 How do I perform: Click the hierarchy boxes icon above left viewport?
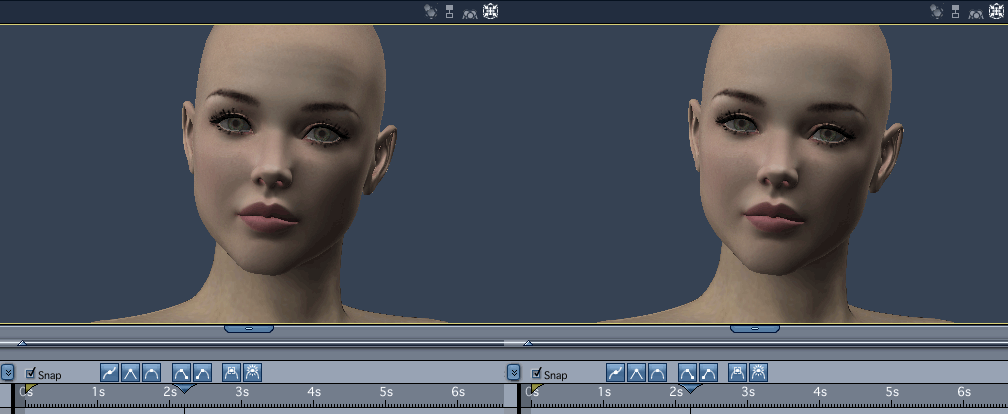[x=449, y=11]
